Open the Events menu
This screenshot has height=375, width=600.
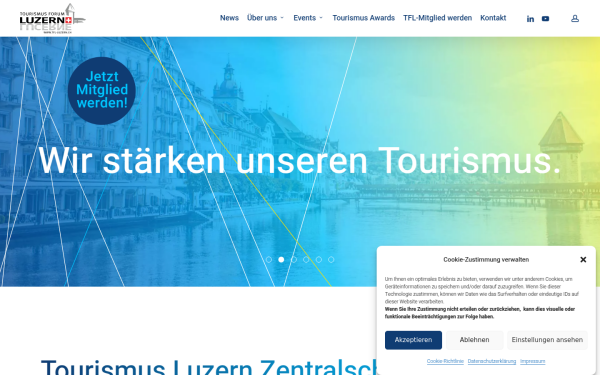coord(305,18)
